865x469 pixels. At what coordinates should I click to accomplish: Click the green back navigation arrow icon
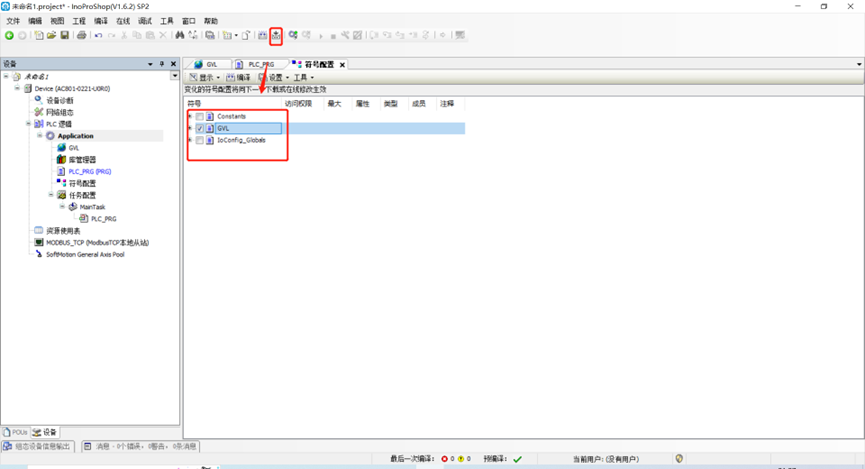[9, 35]
